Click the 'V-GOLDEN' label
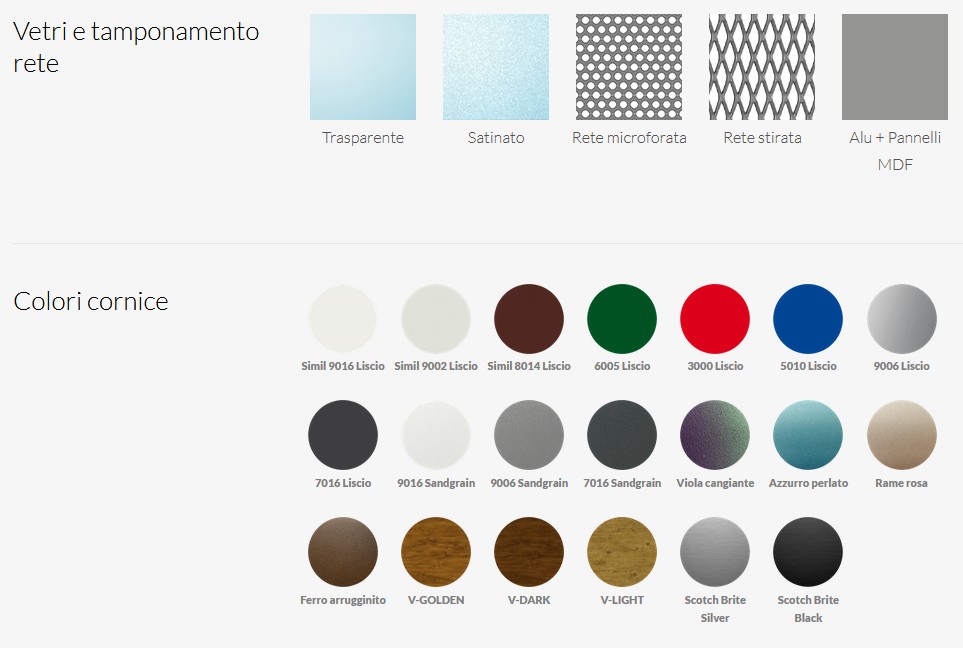This screenshot has height=648, width=963. [436, 600]
